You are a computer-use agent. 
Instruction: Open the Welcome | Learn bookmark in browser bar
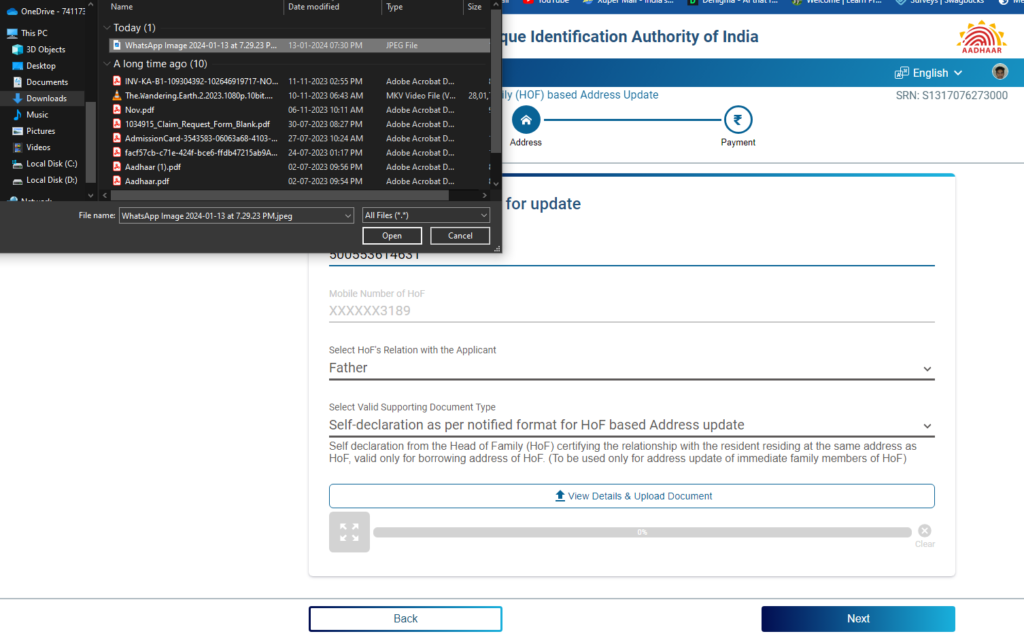tap(837, 3)
